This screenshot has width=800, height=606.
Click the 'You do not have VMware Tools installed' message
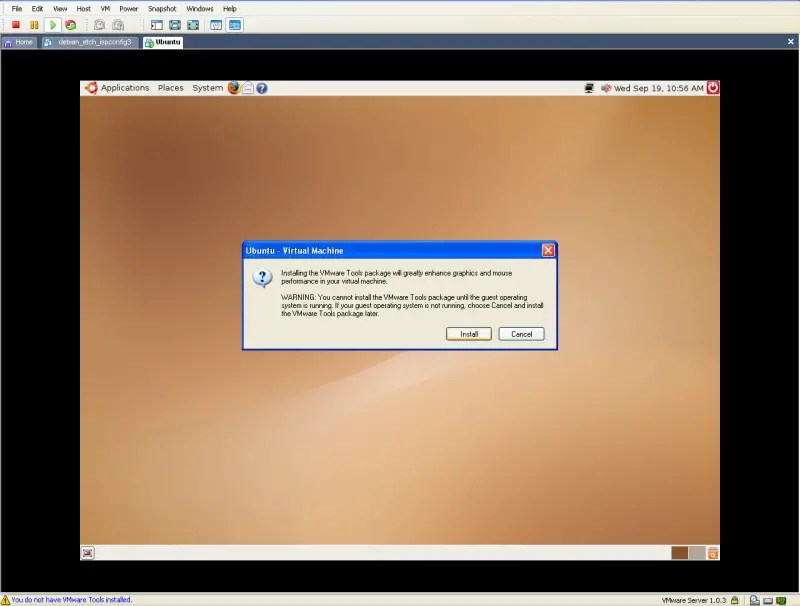tap(71, 600)
